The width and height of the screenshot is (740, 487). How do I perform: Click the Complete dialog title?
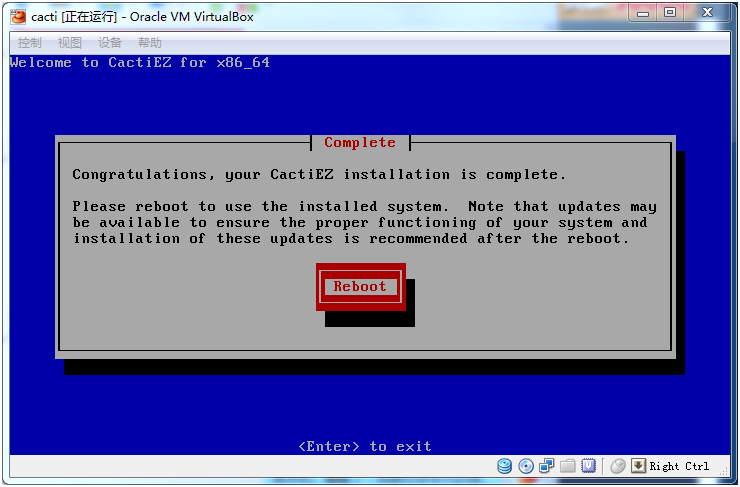point(360,143)
